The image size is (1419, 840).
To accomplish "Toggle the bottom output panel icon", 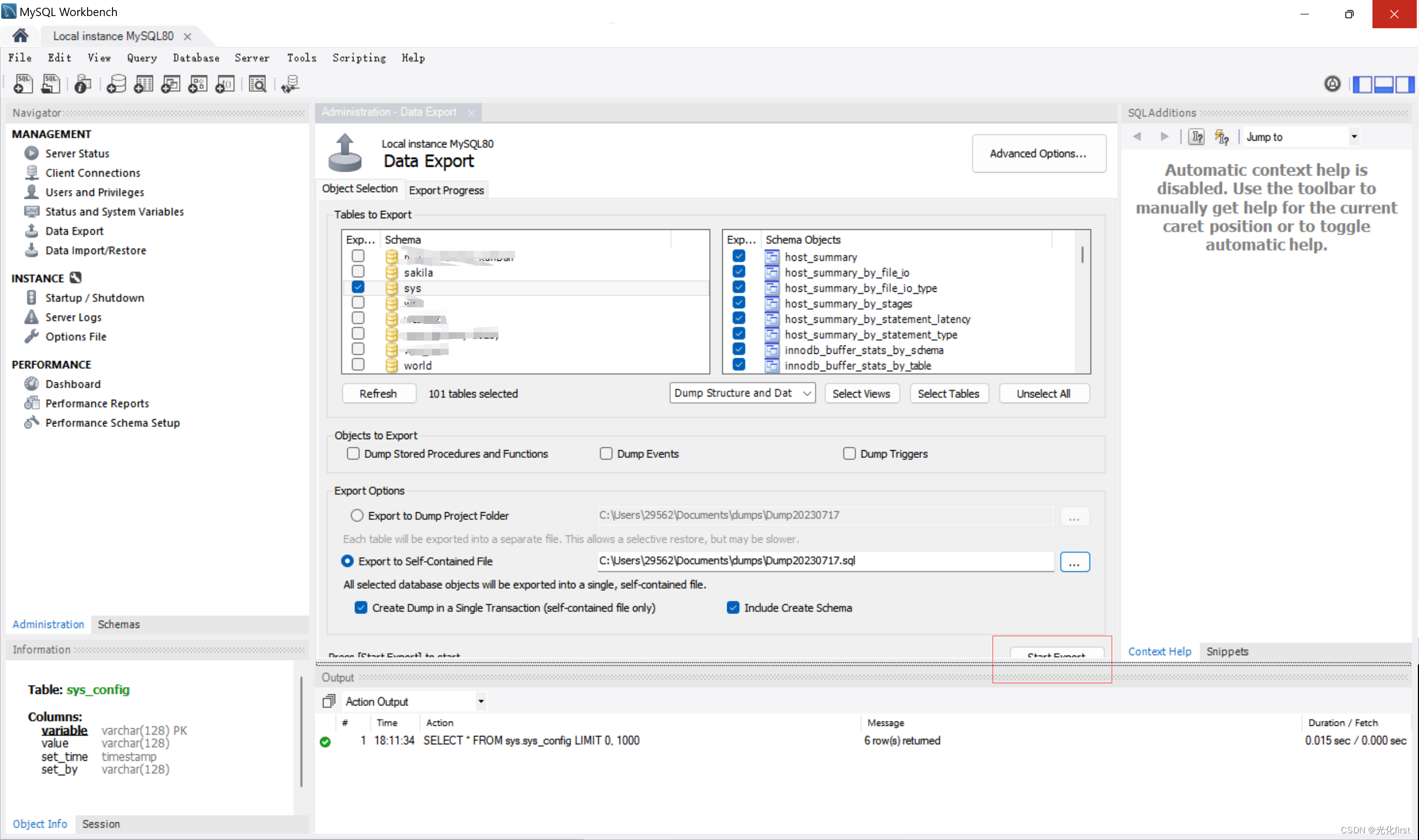I will pyautogui.click(x=1384, y=84).
